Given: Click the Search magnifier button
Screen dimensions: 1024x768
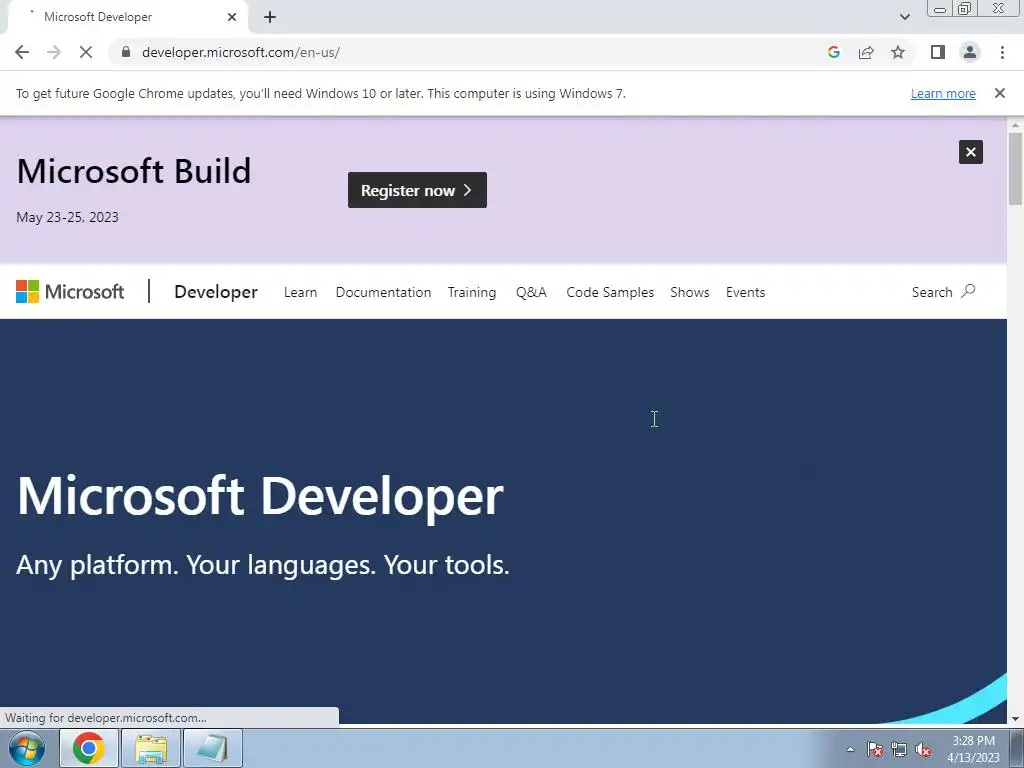Looking at the screenshot, I should (944, 292).
